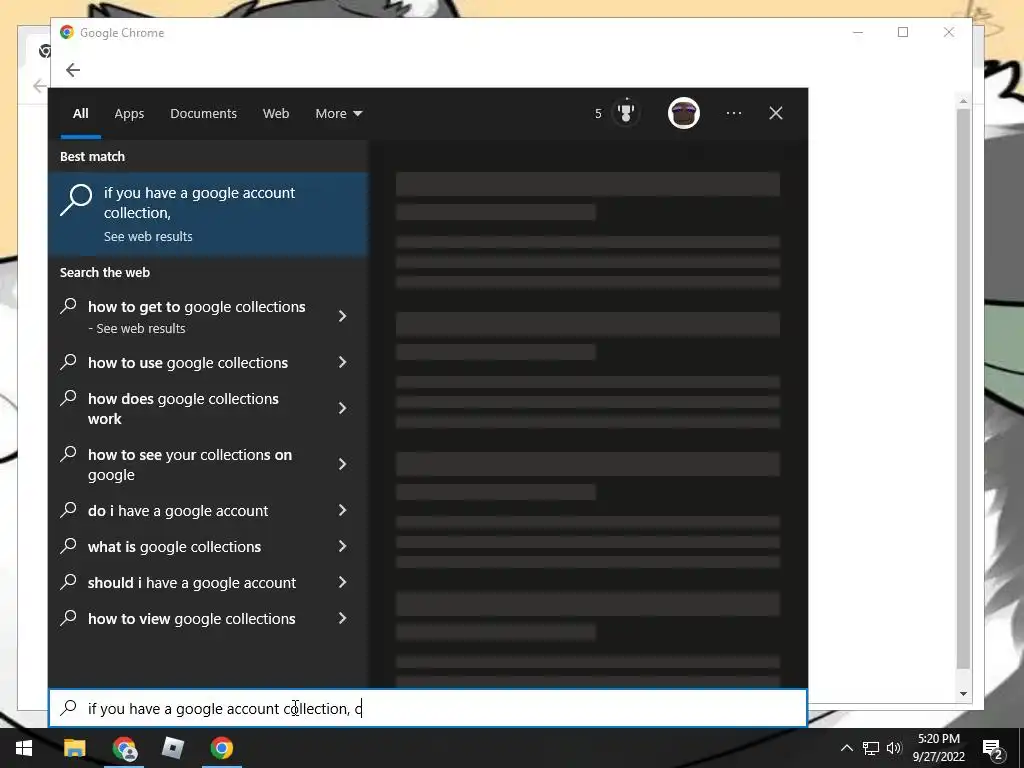
Task: Switch to the Documents search tab
Action: [x=203, y=114]
